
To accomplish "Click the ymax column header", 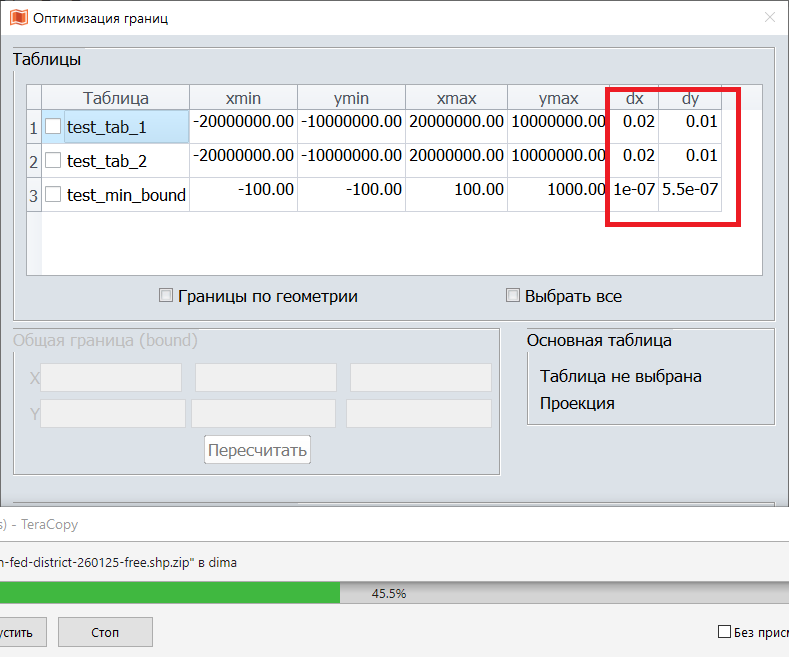I will pyautogui.click(x=558, y=98).
